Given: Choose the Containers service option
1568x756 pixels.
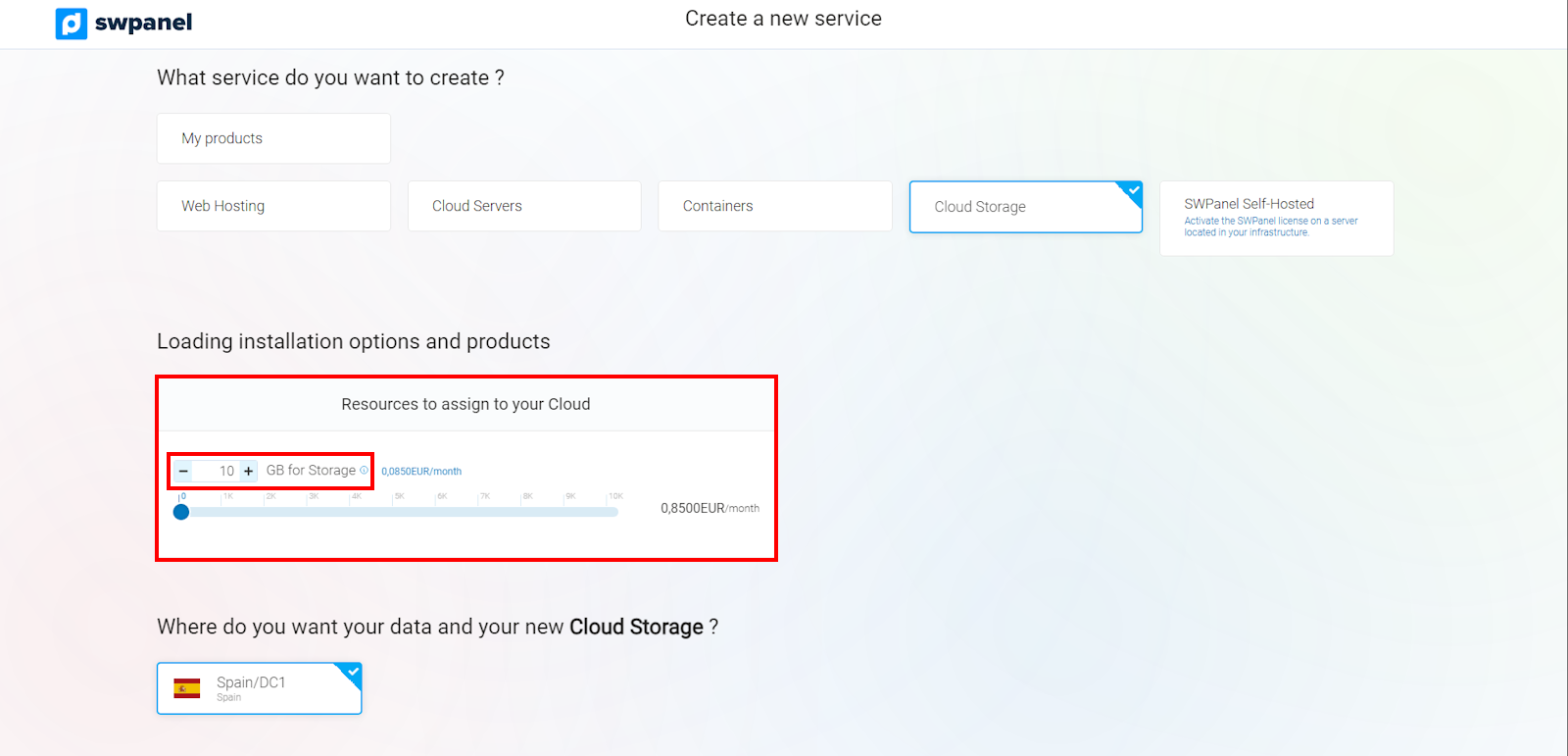Looking at the screenshot, I should pos(774,206).
